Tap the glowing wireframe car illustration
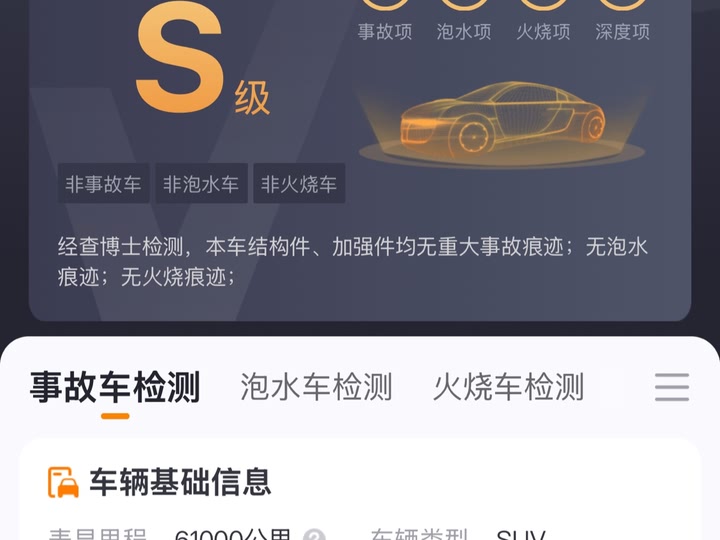 tap(502, 123)
